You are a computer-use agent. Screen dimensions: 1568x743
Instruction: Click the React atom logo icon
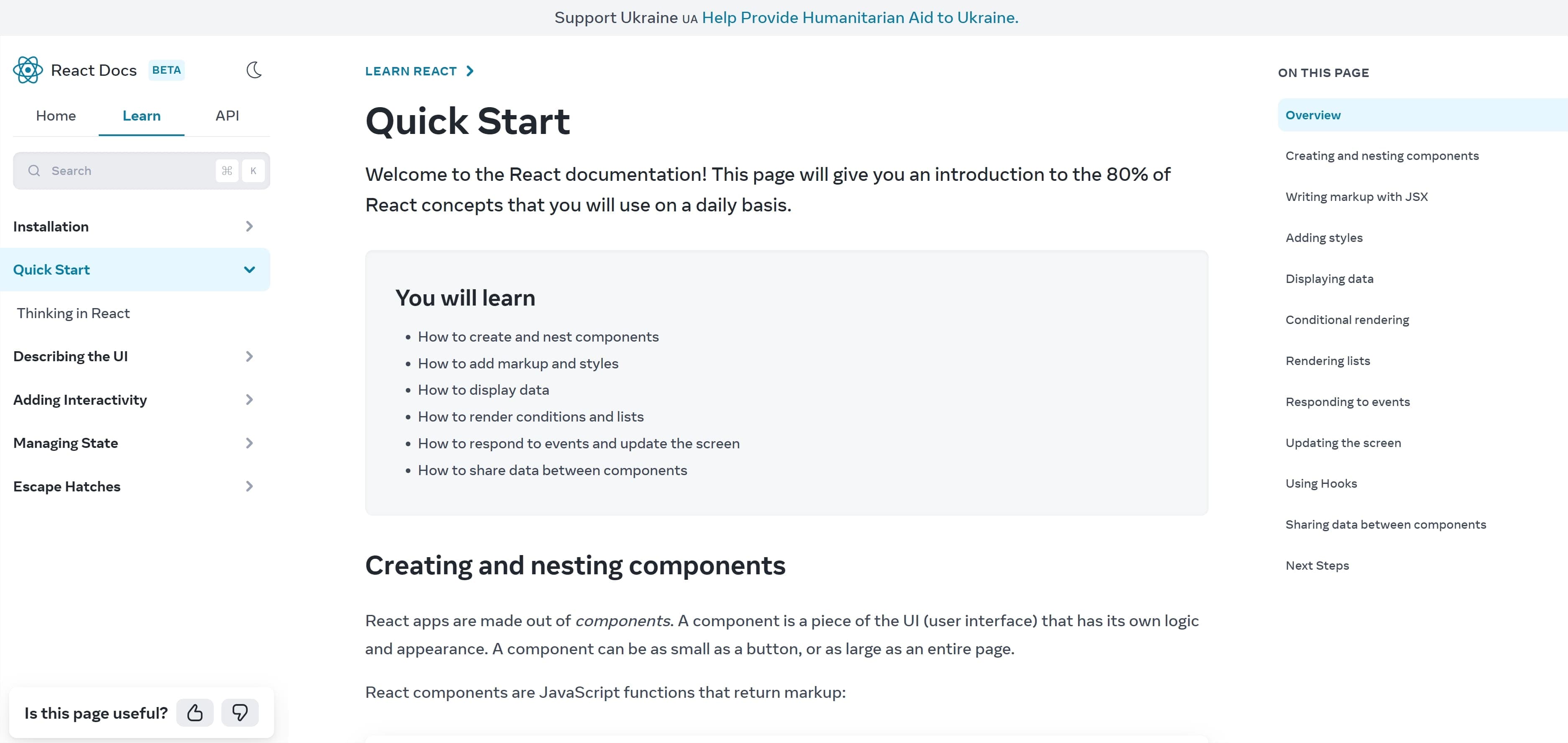[x=28, y=70]
